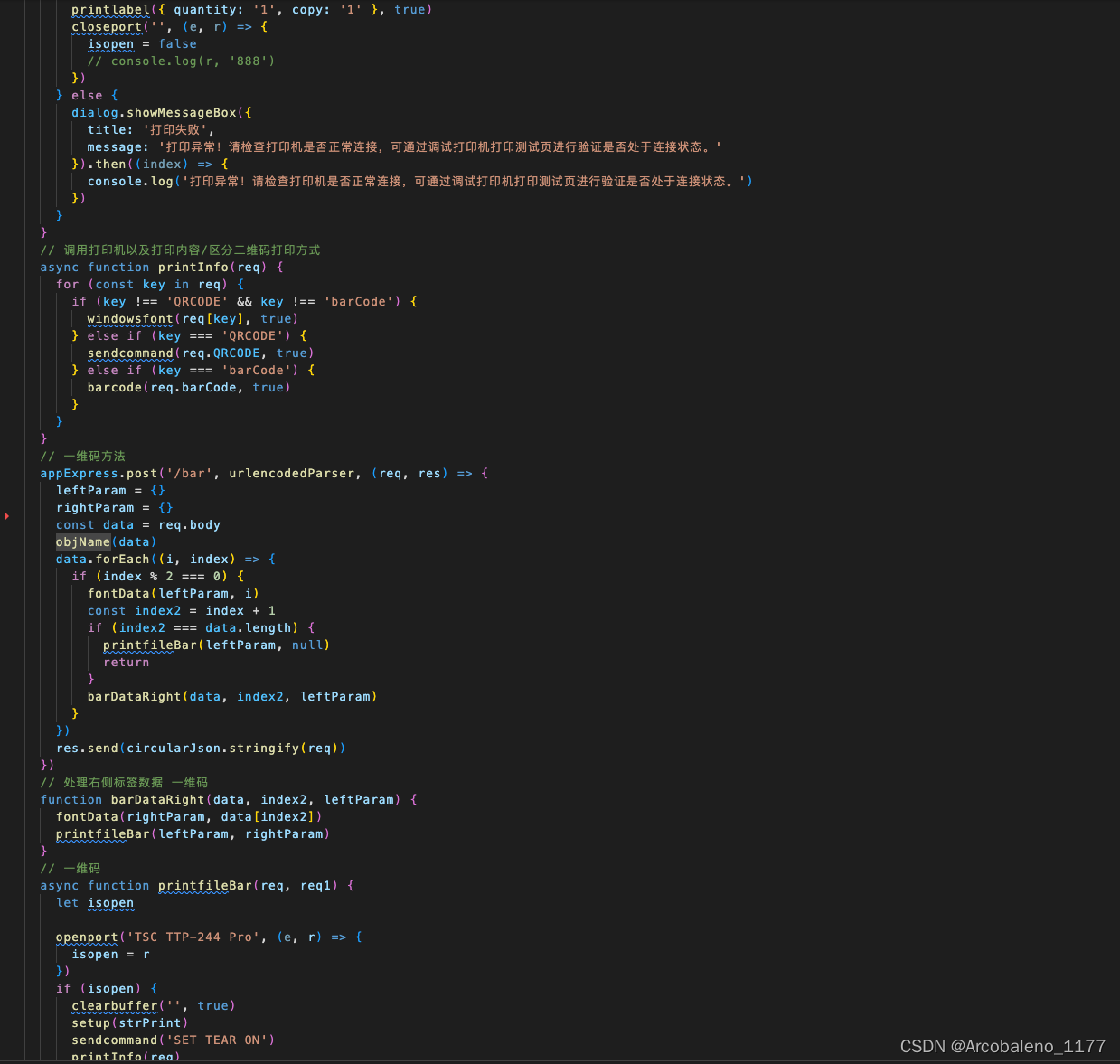Click the 'leftParam = {}' assignment
This screenshot has height=1064, width=1120.
[110, 490]
